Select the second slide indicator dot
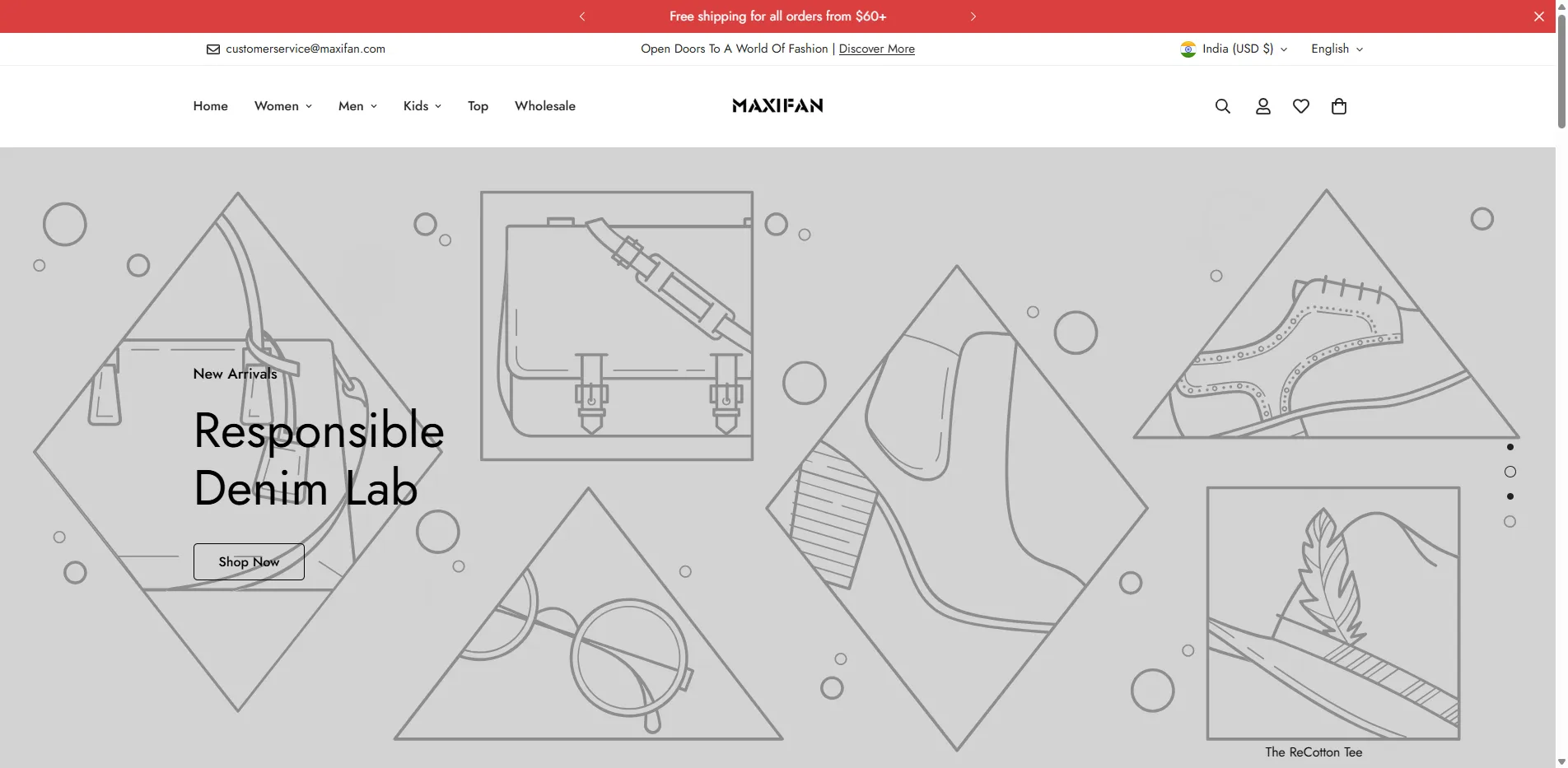The image size is (1568, 768). (x=1510, y=472)
